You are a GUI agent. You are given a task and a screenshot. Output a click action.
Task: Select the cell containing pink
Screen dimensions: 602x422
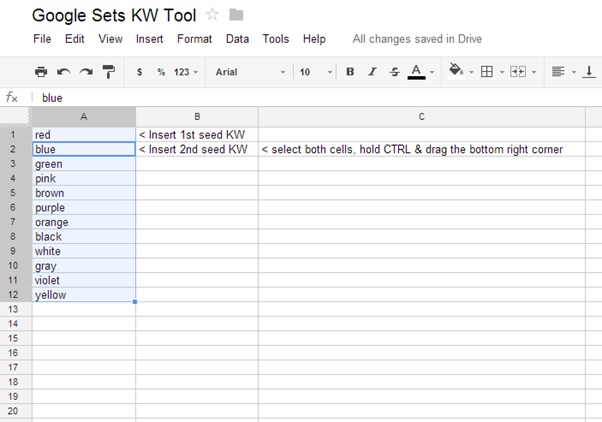click(84, 179)
